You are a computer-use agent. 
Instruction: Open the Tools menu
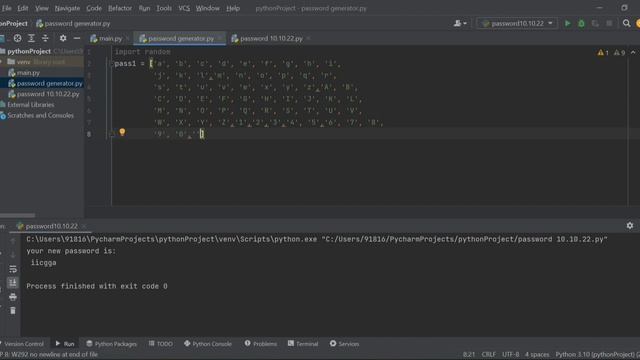click(164, 8)
